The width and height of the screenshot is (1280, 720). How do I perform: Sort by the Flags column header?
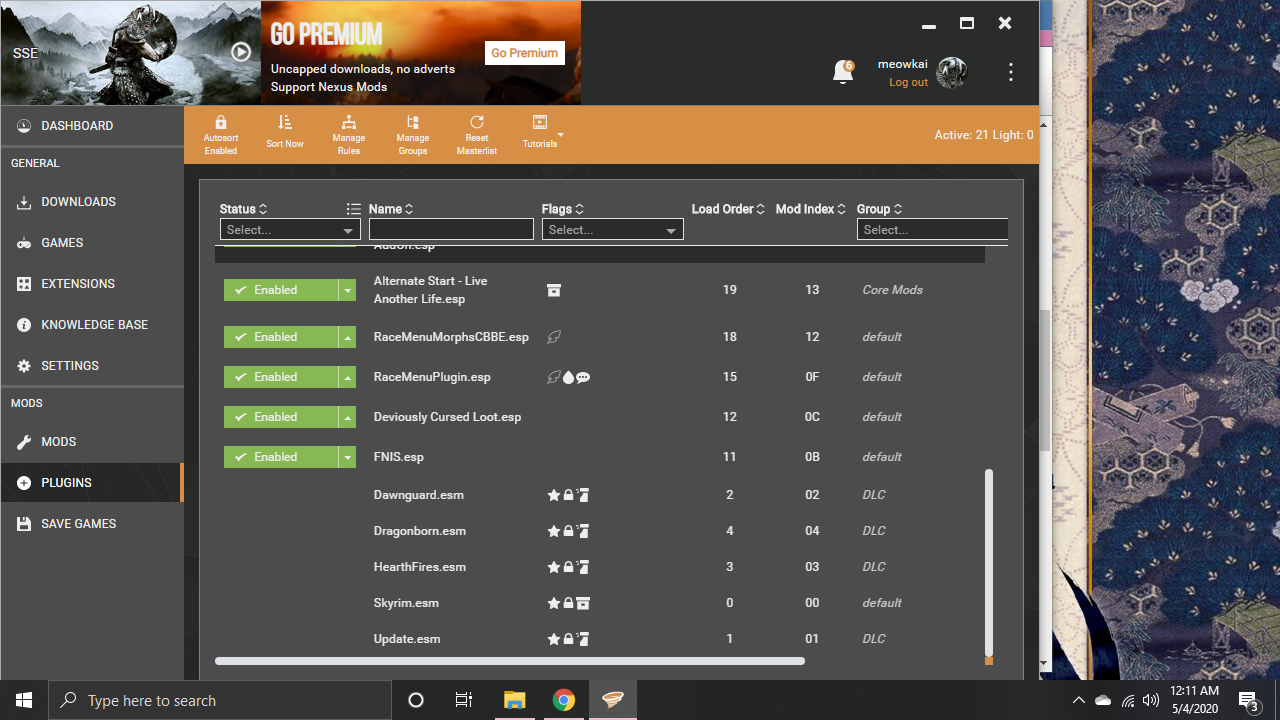click(x=563, y=209)
